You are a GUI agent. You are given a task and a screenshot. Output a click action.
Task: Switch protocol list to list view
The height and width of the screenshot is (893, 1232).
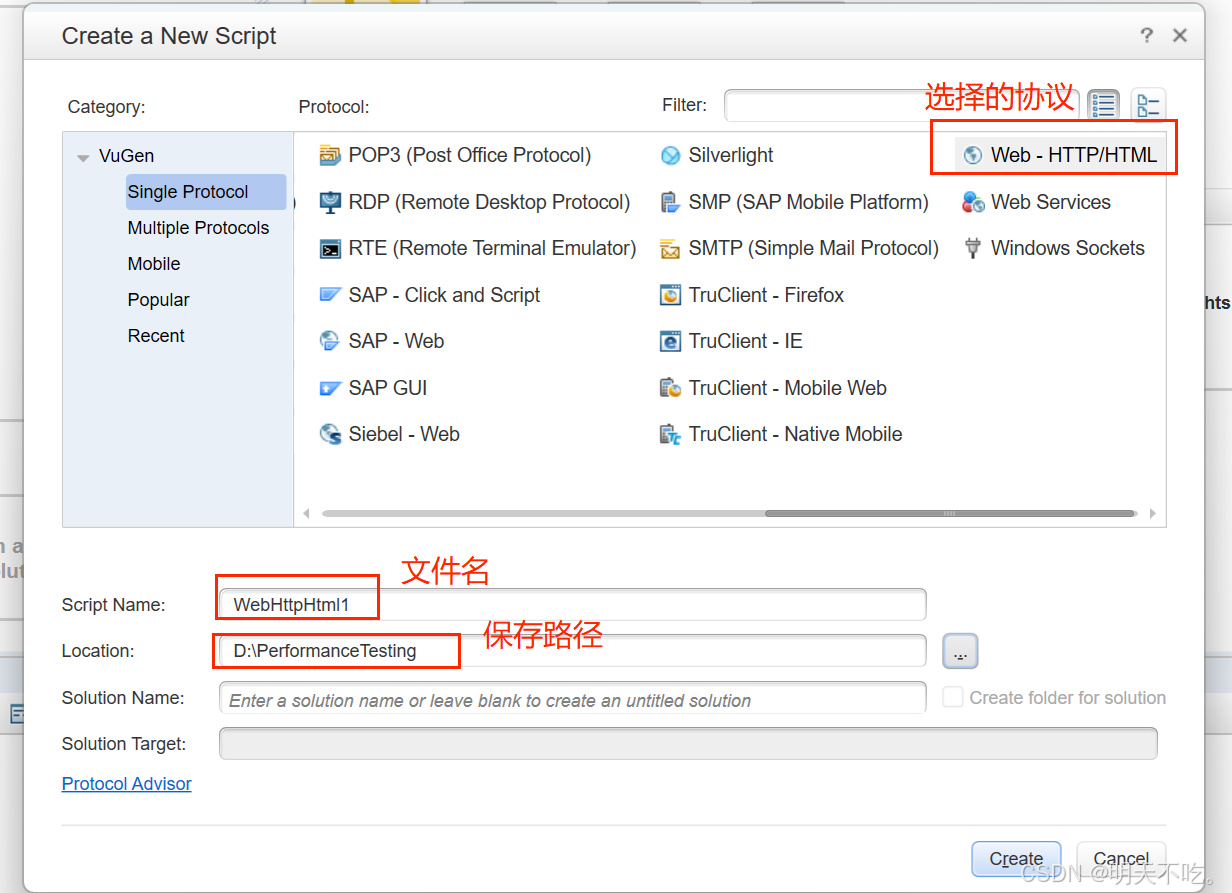(1104, 104)
